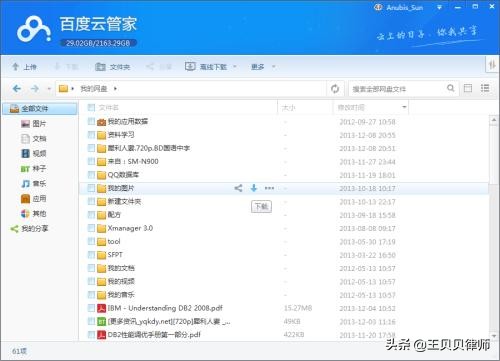Toggle the select-all checkbox in header
Viewport: 500px width, 361px height.
(x=91, y=107)
